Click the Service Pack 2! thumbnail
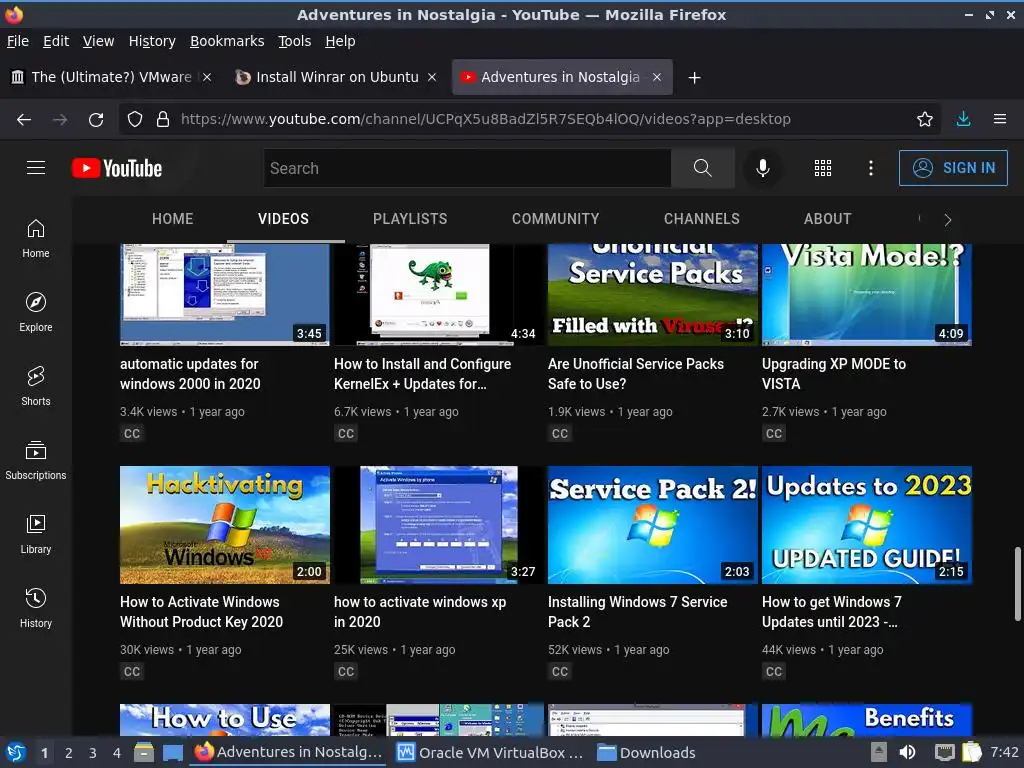The image size is (1024, 768). tap(652, 524)
